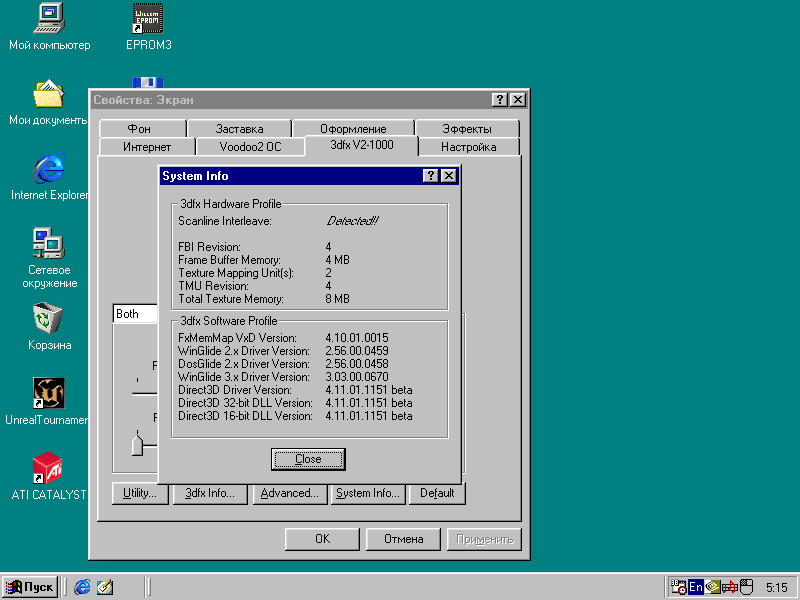
Task: Click the Texture Mapping Unit(s): label
Action: (236, 273)
